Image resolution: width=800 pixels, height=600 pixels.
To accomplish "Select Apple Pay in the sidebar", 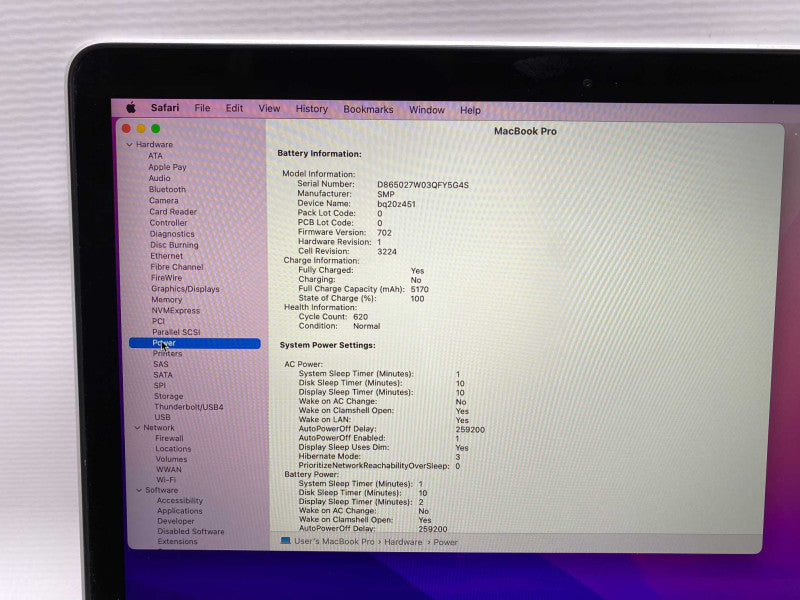I will [x=167, y=167].
